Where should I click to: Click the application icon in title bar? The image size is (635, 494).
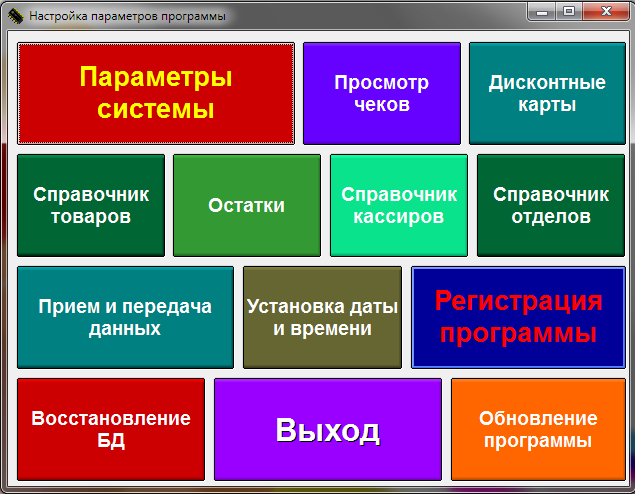tap(16, 16)
